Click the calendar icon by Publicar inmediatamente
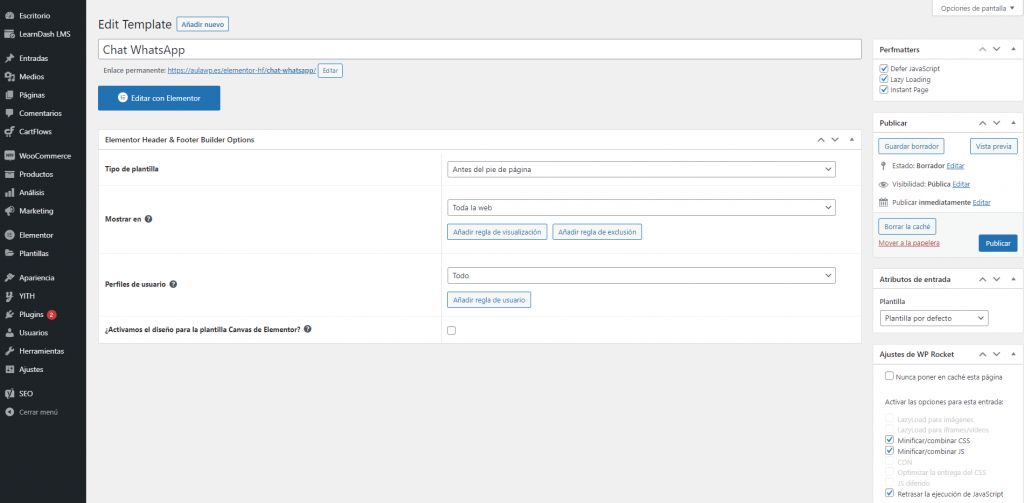This screenshot has width=1024, height=503. 884,203
